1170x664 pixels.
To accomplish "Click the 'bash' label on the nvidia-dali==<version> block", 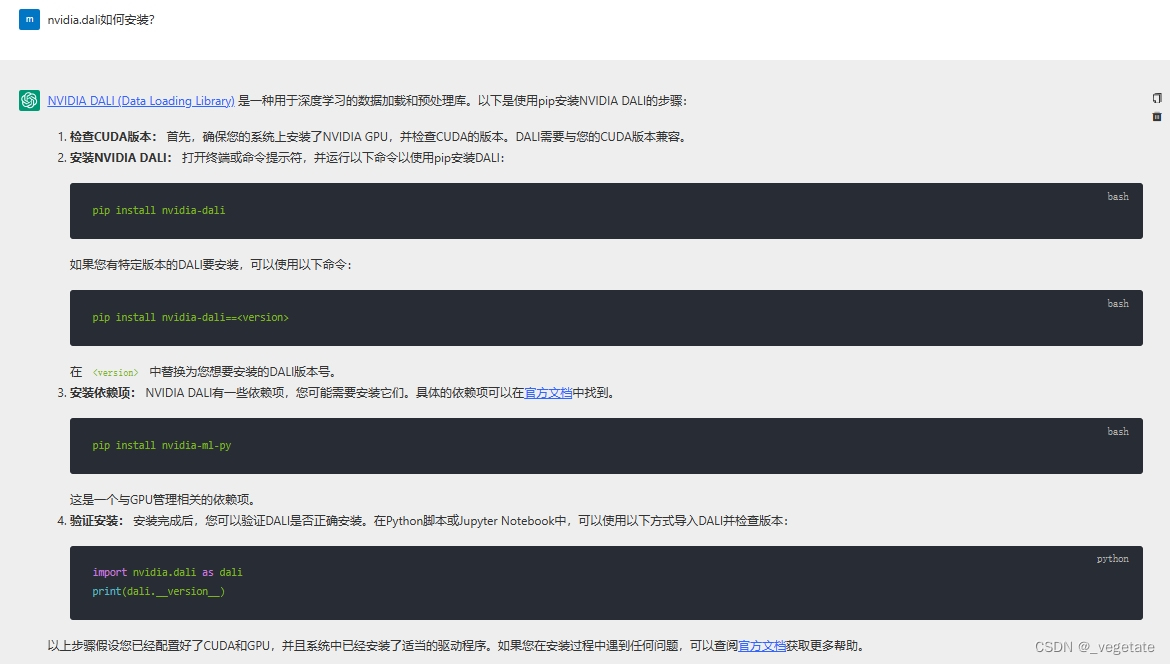I will click(x=1117, y=304).
